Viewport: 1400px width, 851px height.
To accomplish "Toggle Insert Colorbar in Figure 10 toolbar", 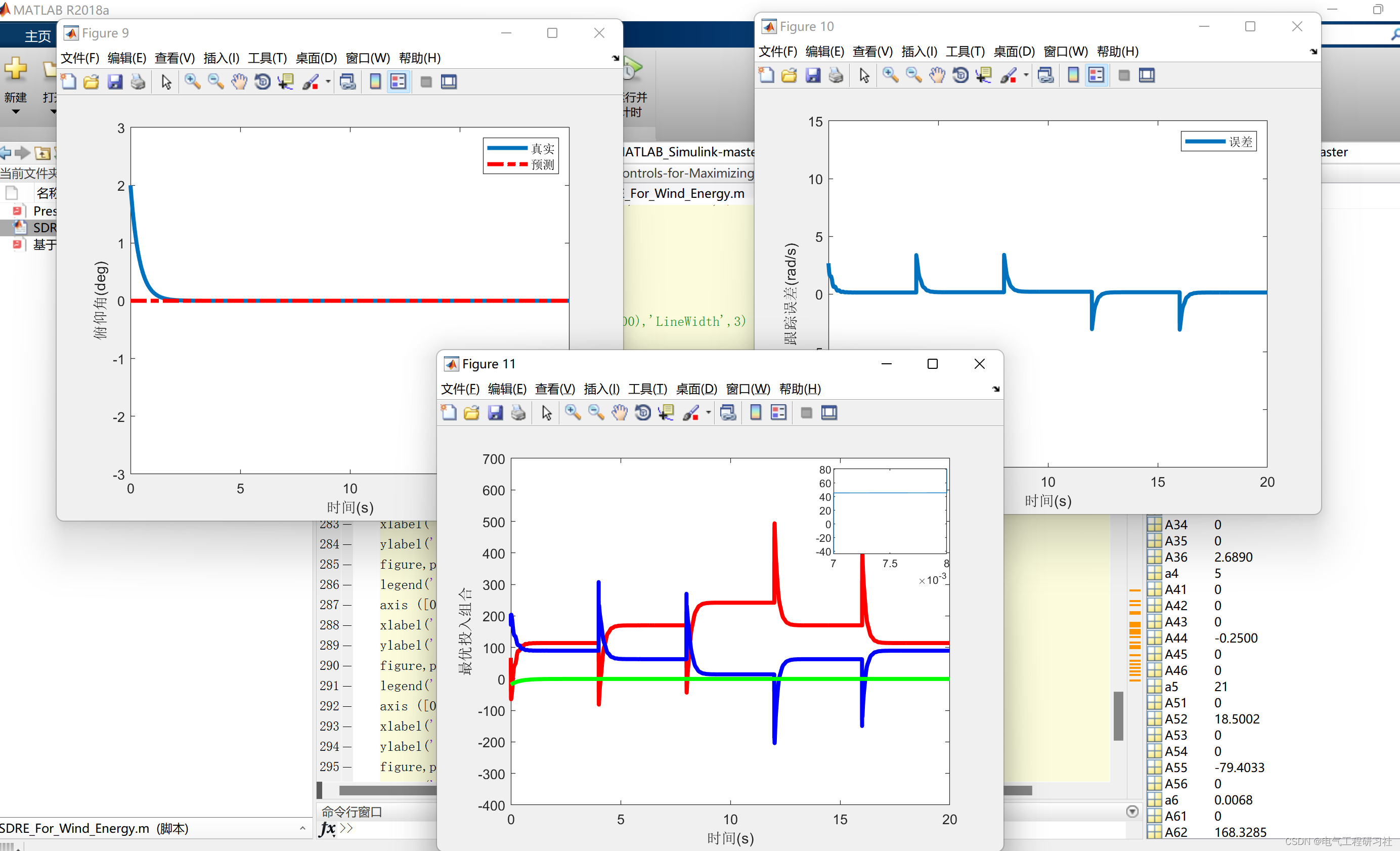I will coord(1073,75).
